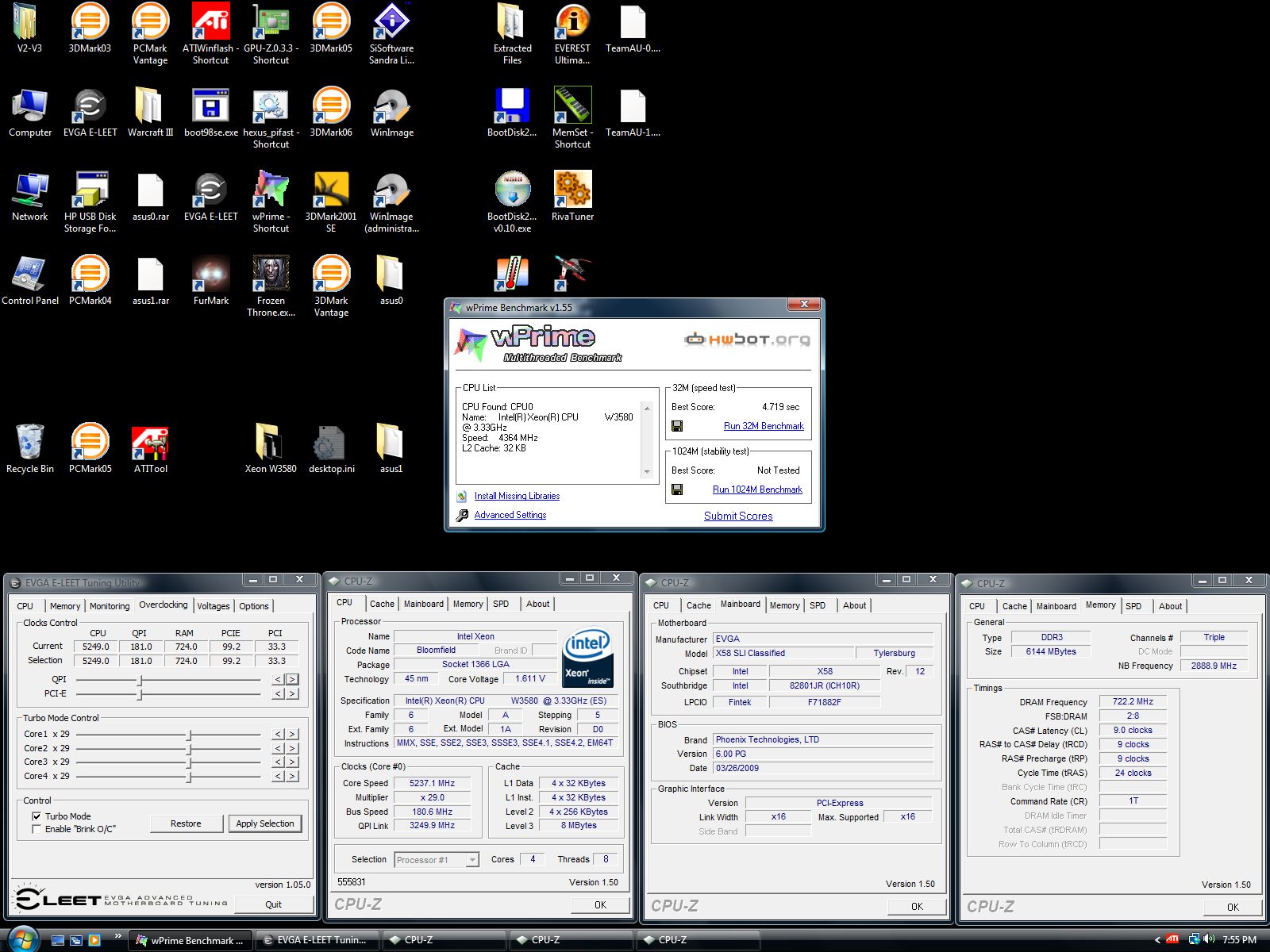Screen dimensions: 1270x952
Task: Open wPrime Advanced Settings link
Action: [x=510, y=515]
